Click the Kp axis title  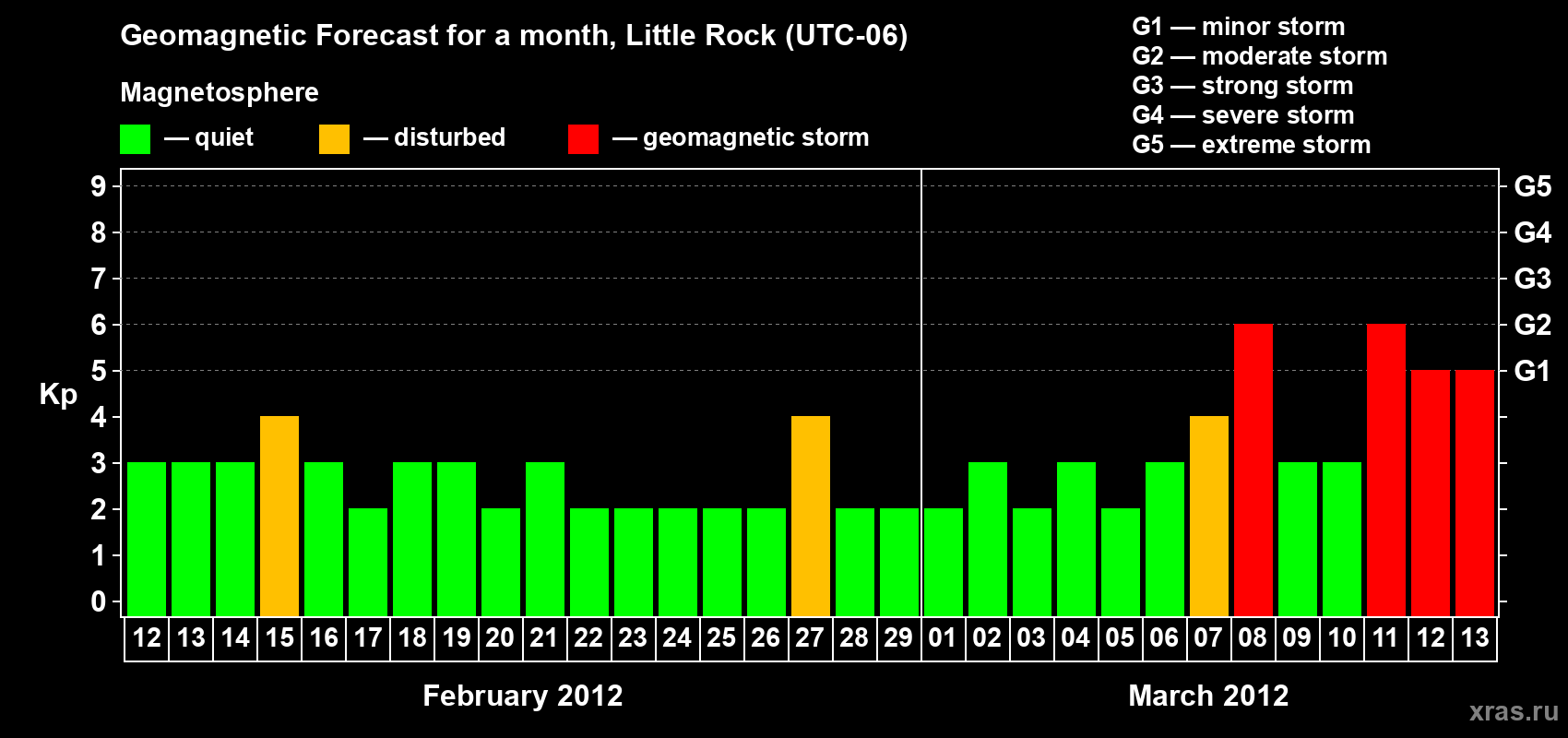tap(58, 395)
